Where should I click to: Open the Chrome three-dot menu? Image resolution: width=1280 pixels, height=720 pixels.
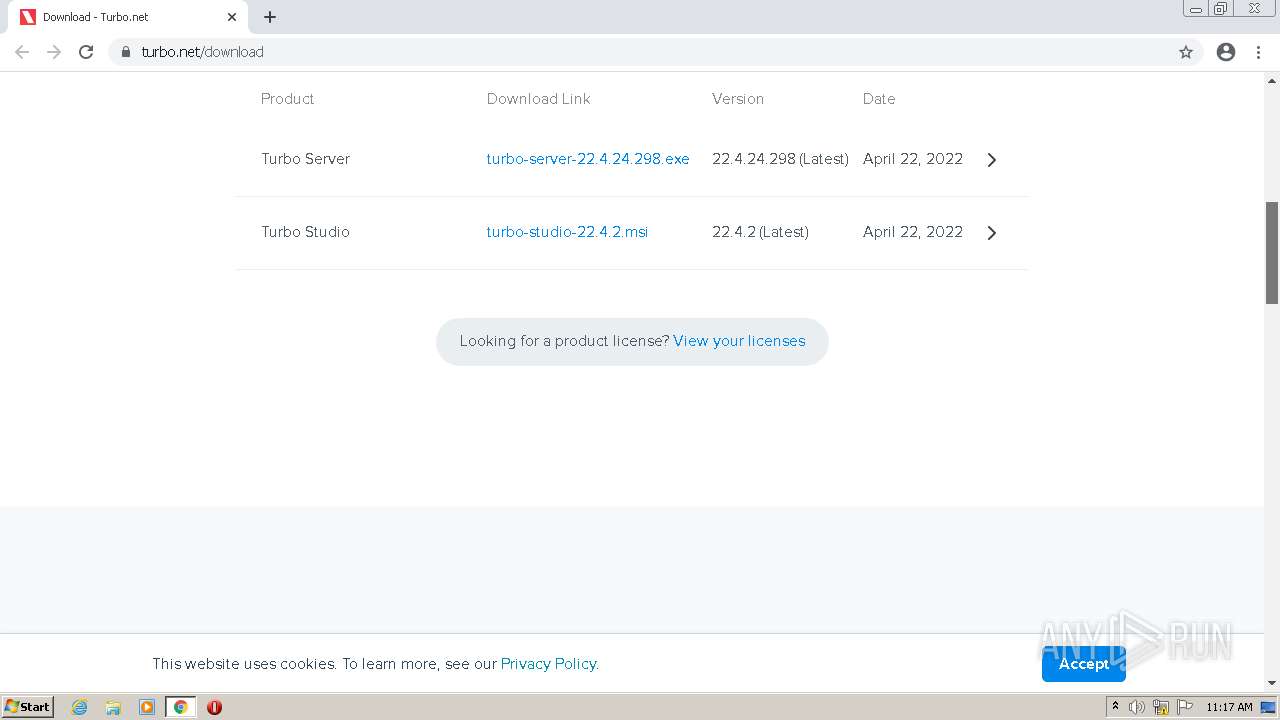1258,52
